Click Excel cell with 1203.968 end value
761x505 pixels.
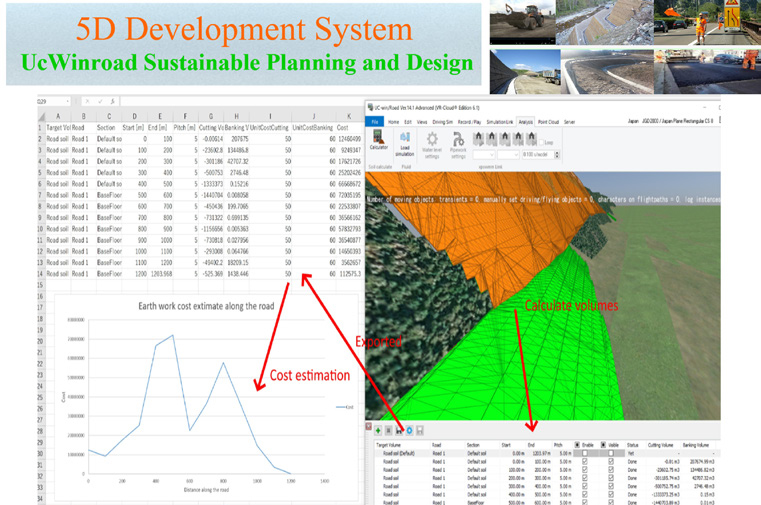(160, 274)
